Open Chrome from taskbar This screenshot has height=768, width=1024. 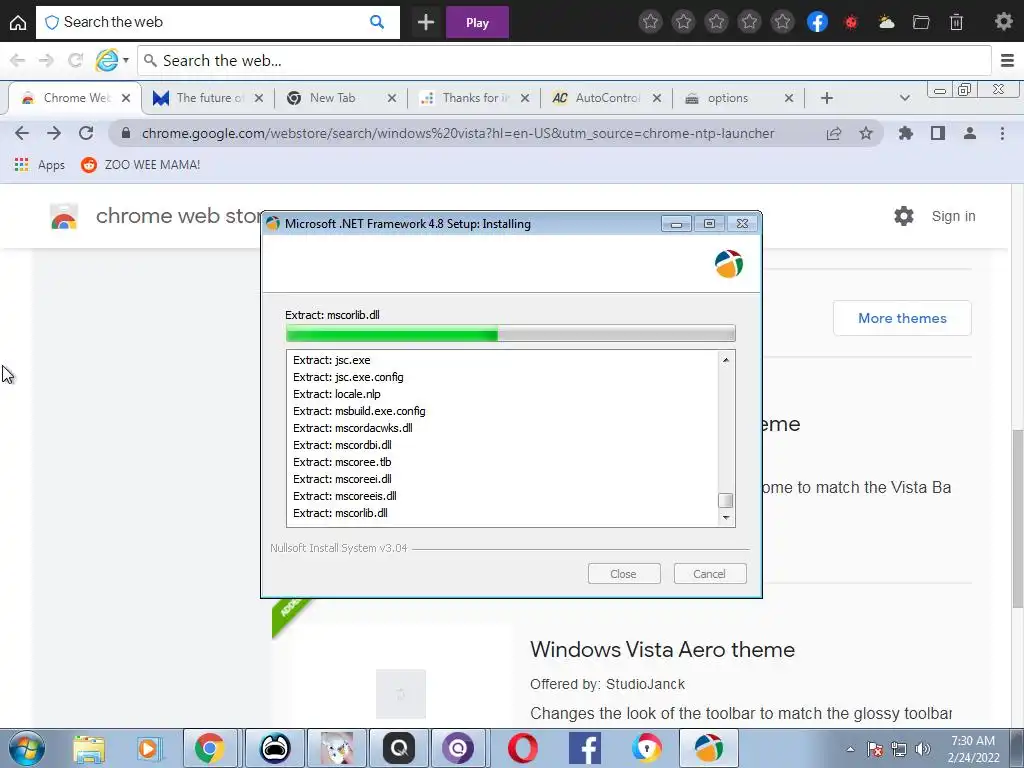click(210, 748)
